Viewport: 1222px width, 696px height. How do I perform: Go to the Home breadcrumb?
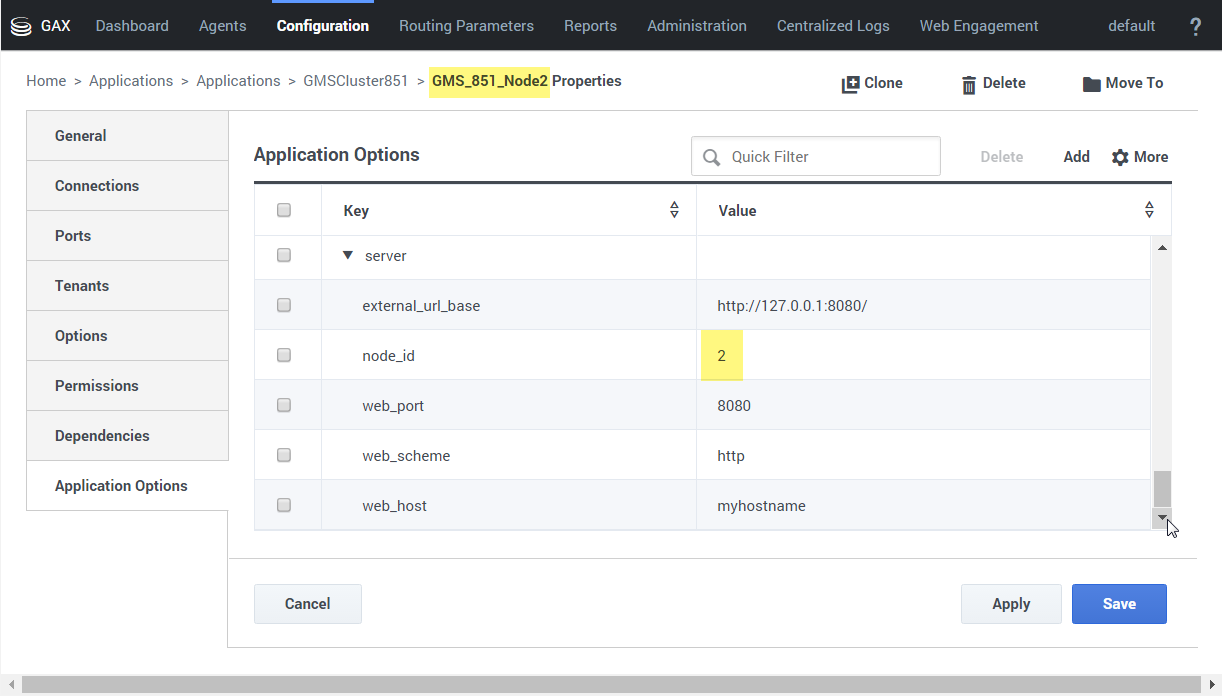46,81
